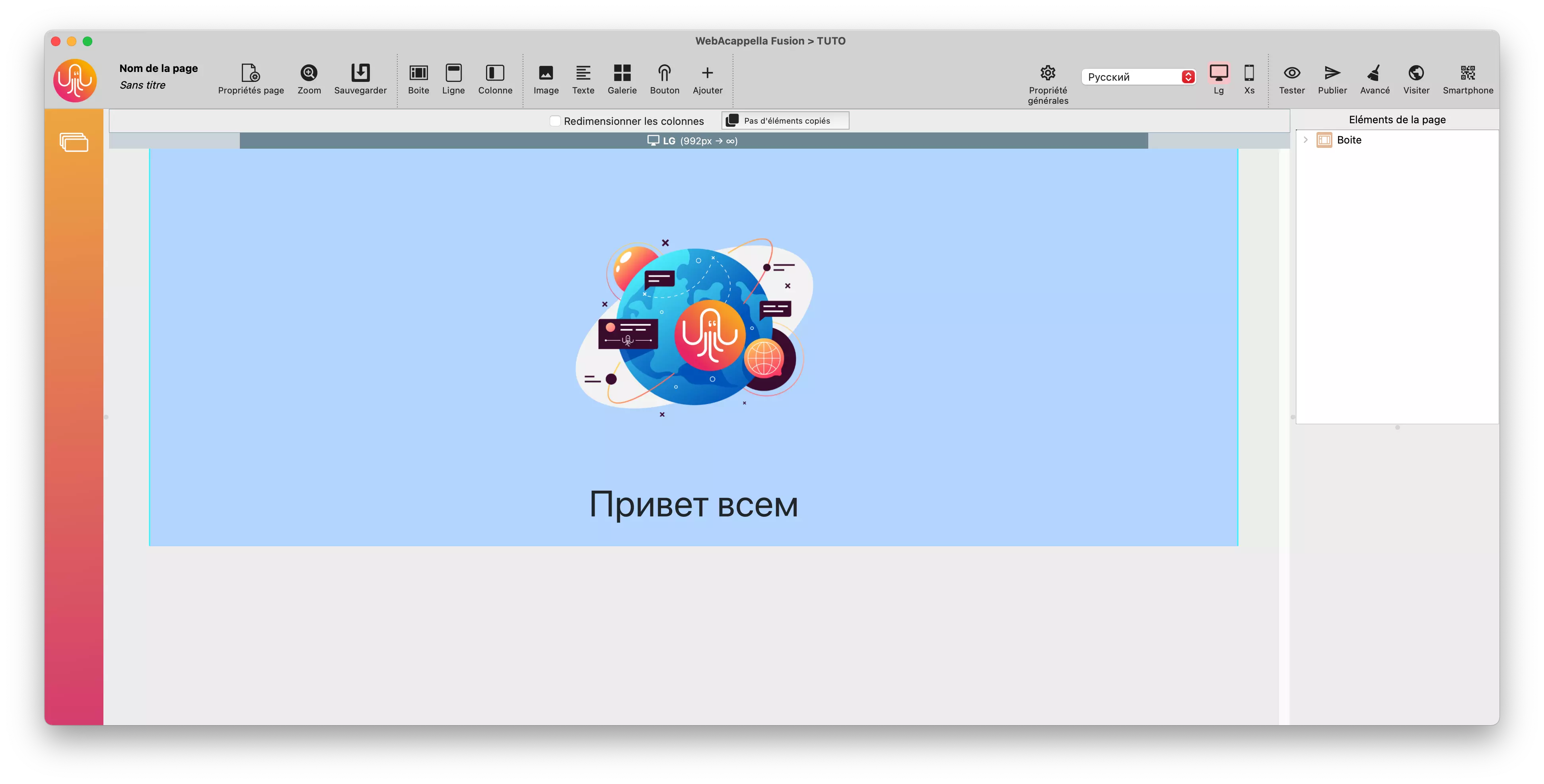Add a Ligne to the page

pyautogui.click(x=454, y=80)
